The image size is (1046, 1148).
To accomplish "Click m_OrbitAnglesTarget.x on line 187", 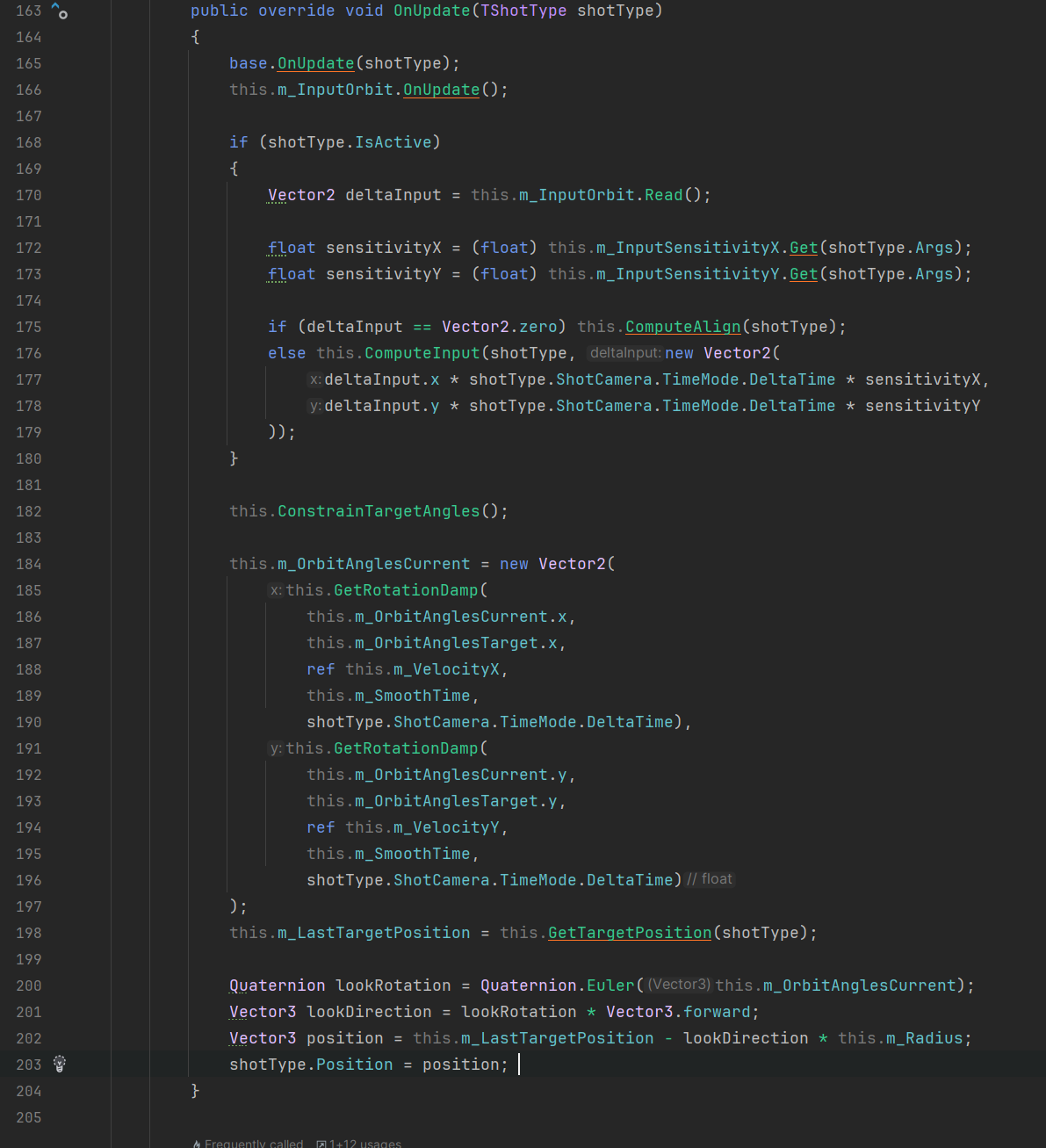I will [456, 643].
